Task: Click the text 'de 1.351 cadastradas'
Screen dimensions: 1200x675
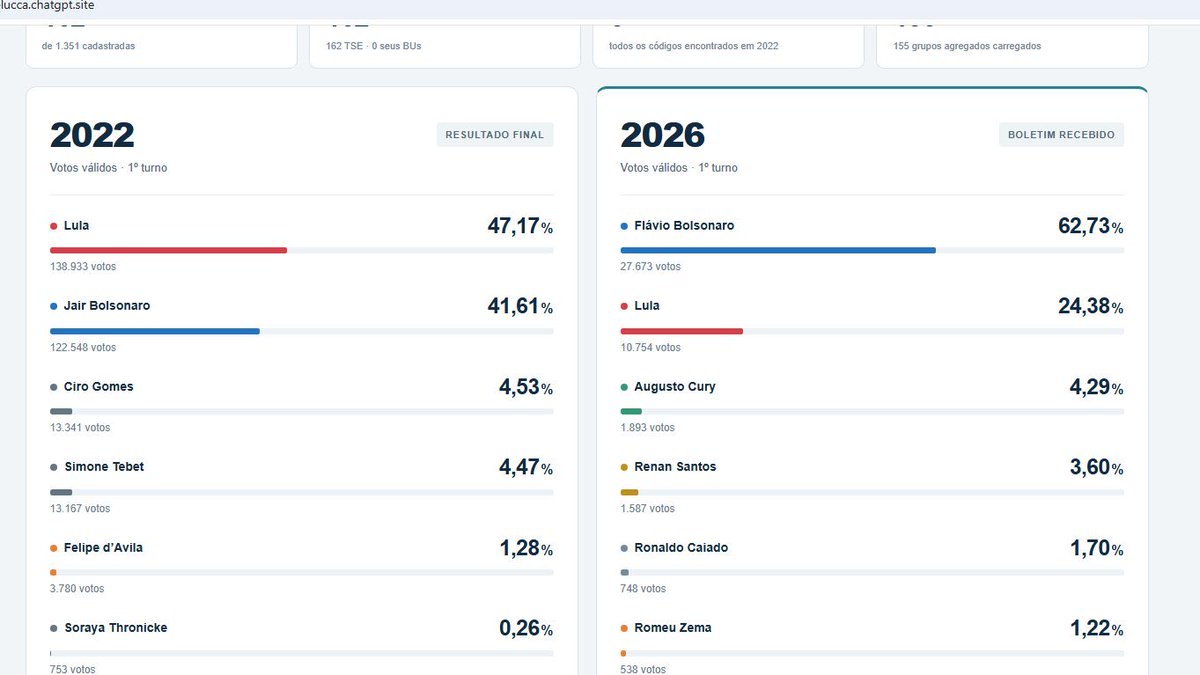Action: 88,46
